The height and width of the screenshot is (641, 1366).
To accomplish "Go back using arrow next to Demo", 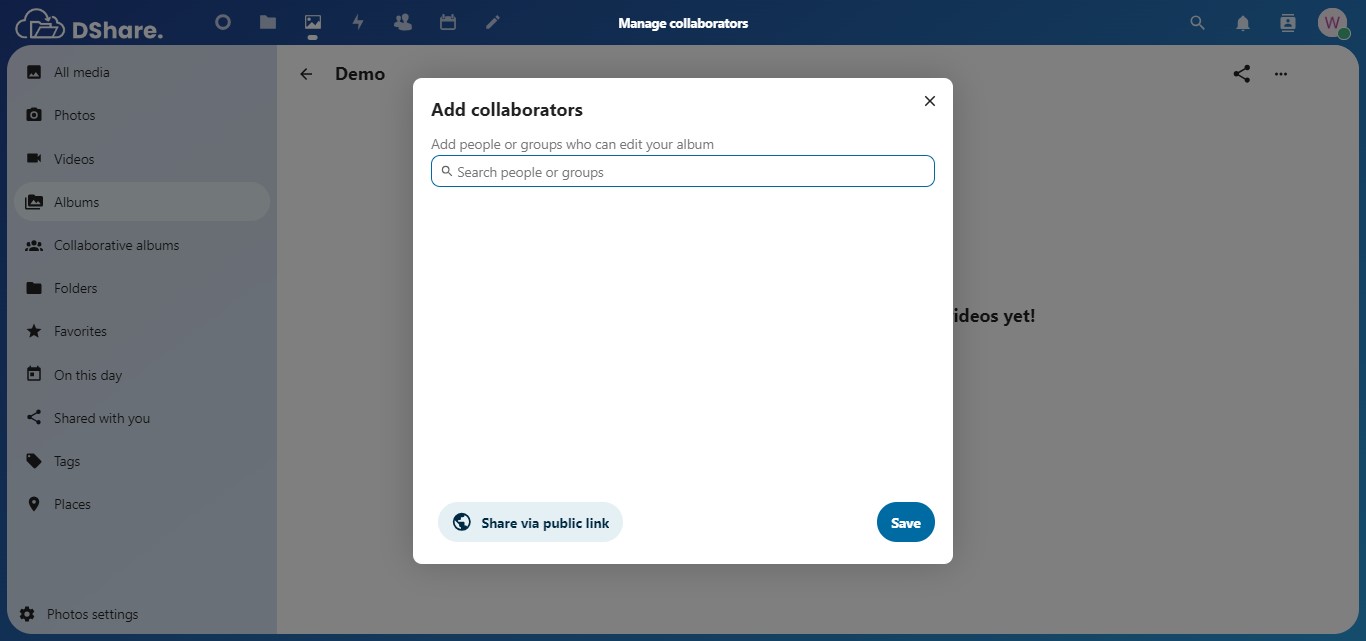I will (x=307, y=74).
